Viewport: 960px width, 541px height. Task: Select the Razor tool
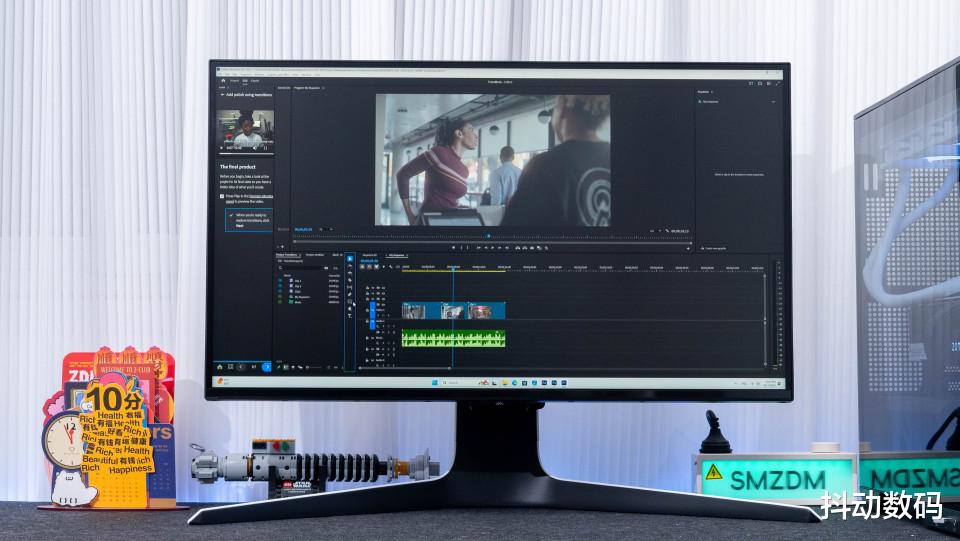click(x=350, y=280)
